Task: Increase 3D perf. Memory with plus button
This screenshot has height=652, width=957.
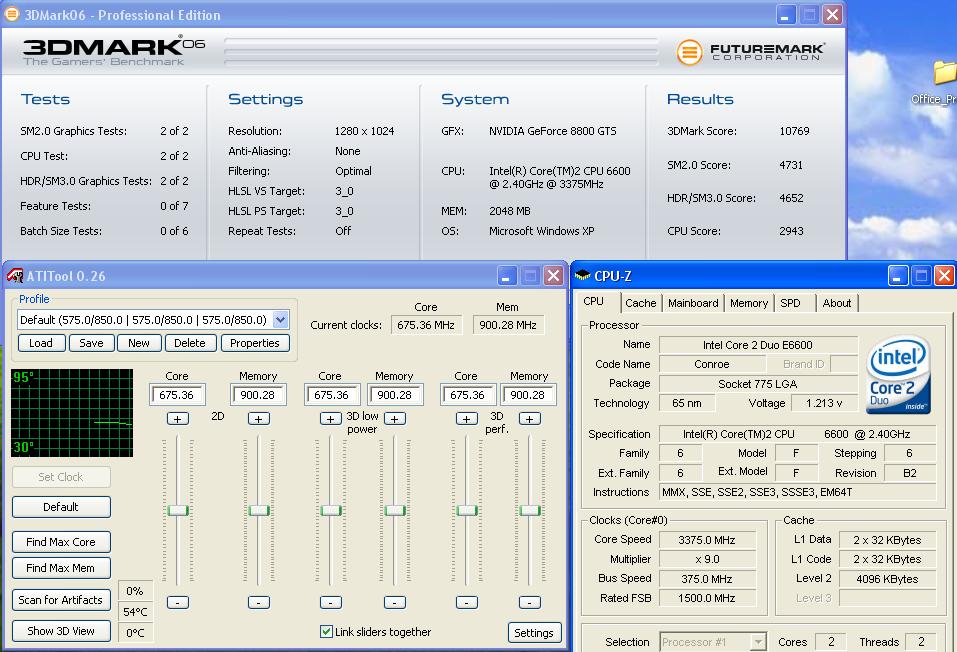Action: [530, 419]
